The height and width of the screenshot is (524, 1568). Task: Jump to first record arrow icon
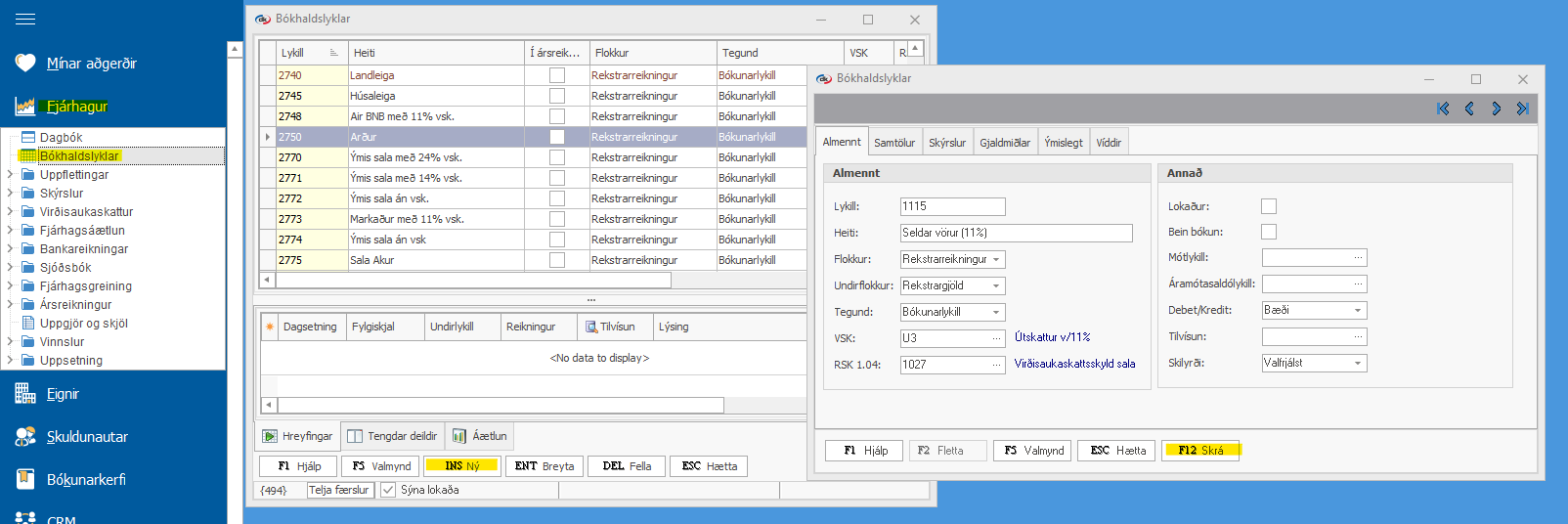(x=1443, y=109)
